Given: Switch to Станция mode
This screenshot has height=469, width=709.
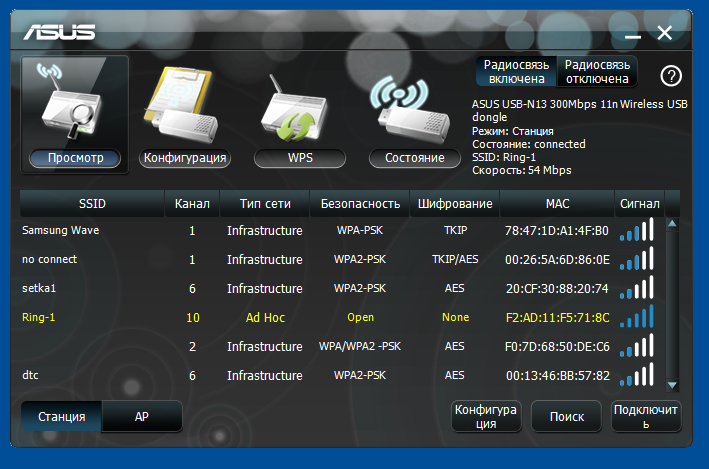Looking at the screenshot, I should coord(61,416).
